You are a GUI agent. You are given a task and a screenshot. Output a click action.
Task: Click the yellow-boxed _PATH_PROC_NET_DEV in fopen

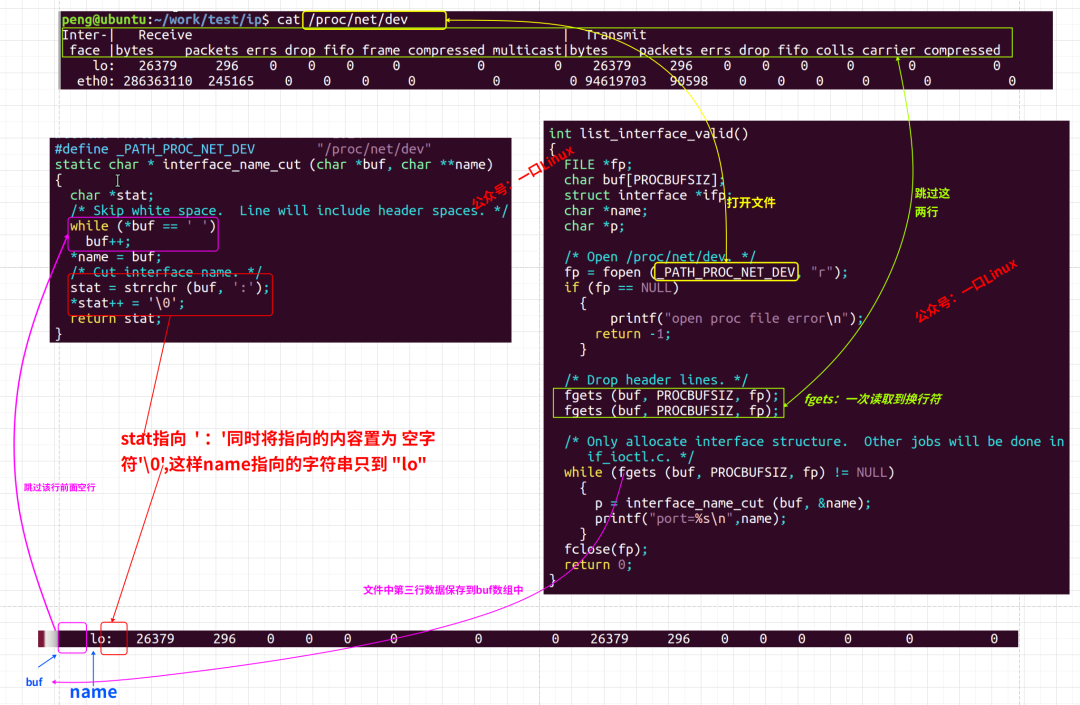725,272
